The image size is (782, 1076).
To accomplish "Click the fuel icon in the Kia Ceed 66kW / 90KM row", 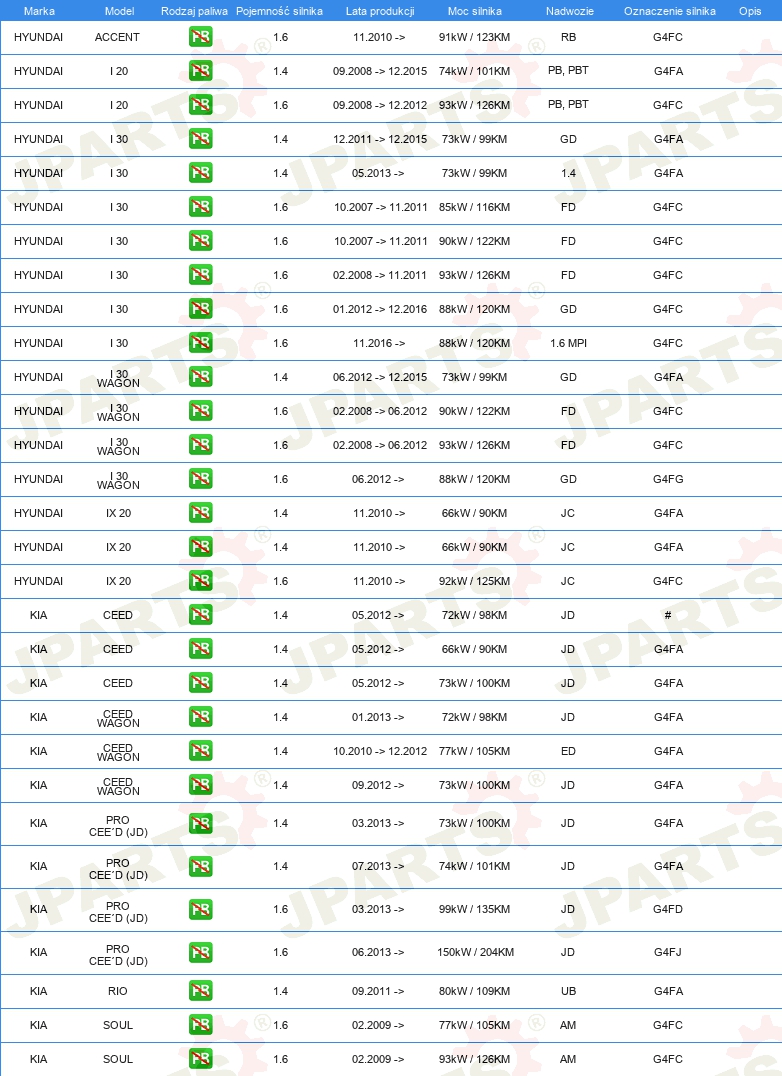I will 200,648.
